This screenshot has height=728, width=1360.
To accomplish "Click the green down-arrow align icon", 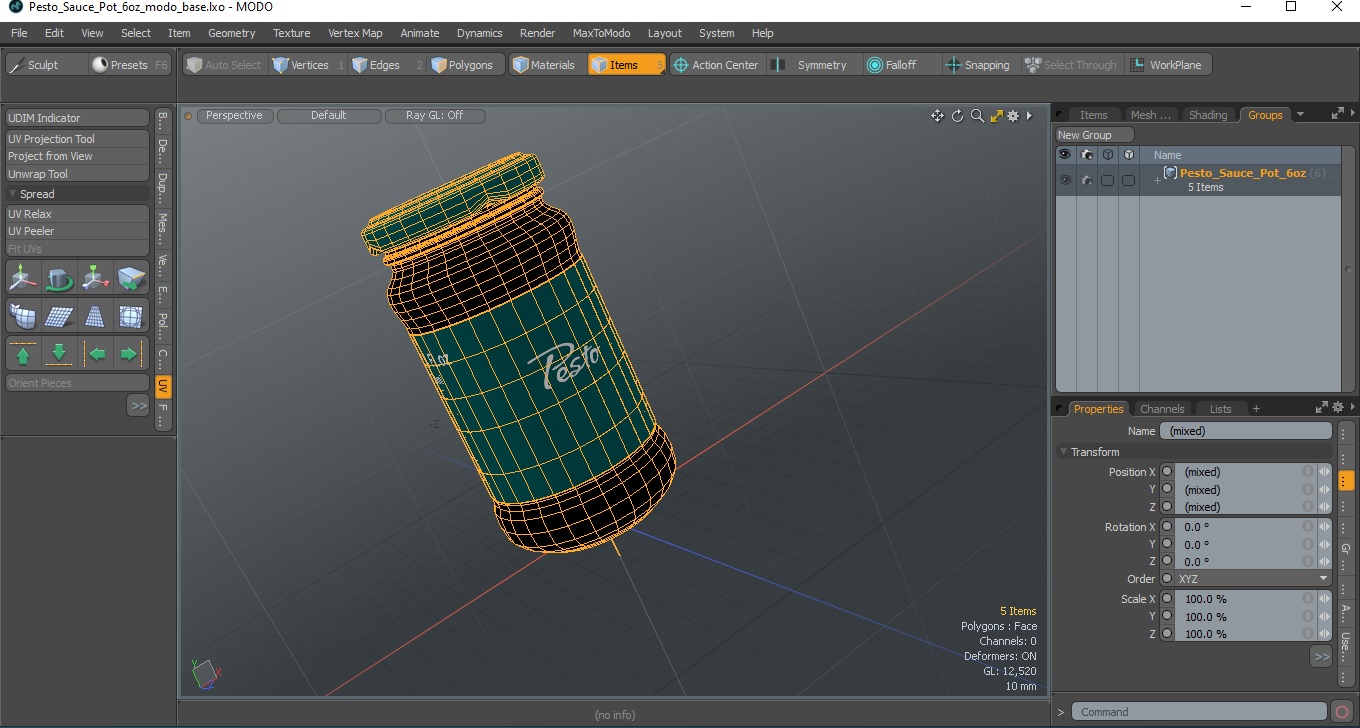I will [59, 354].
